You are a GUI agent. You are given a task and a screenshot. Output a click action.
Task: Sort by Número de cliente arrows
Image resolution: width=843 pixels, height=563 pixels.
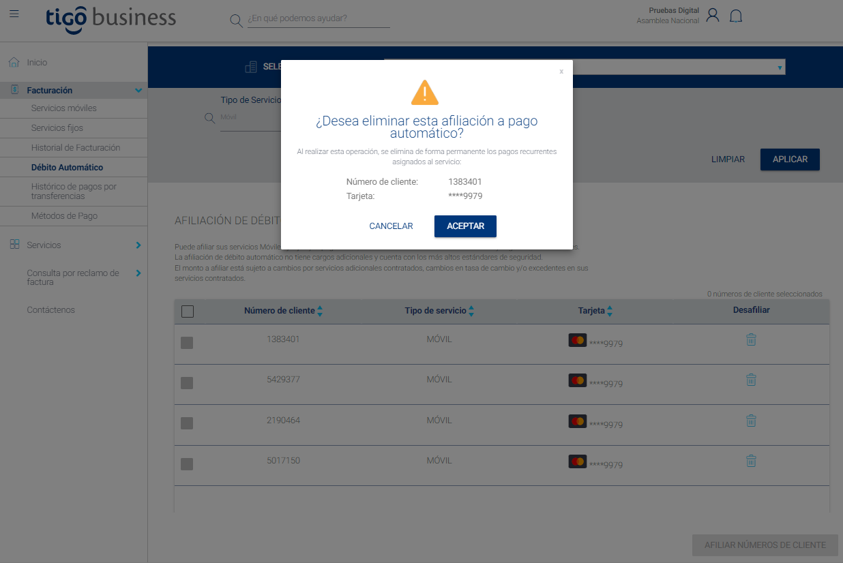(x=320, y=311)
